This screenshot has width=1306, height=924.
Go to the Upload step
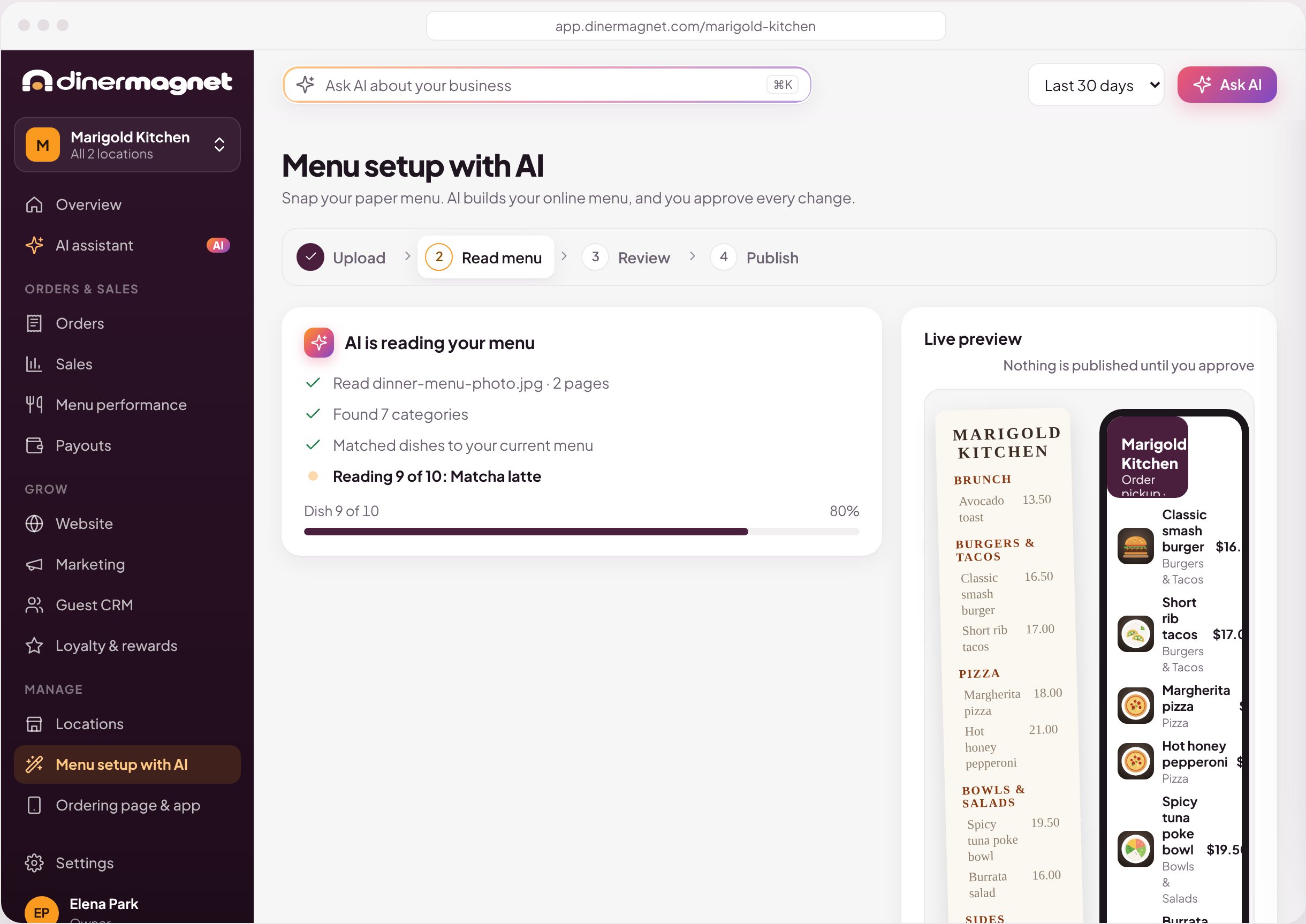pyautogui.click(x=341, y=257)
